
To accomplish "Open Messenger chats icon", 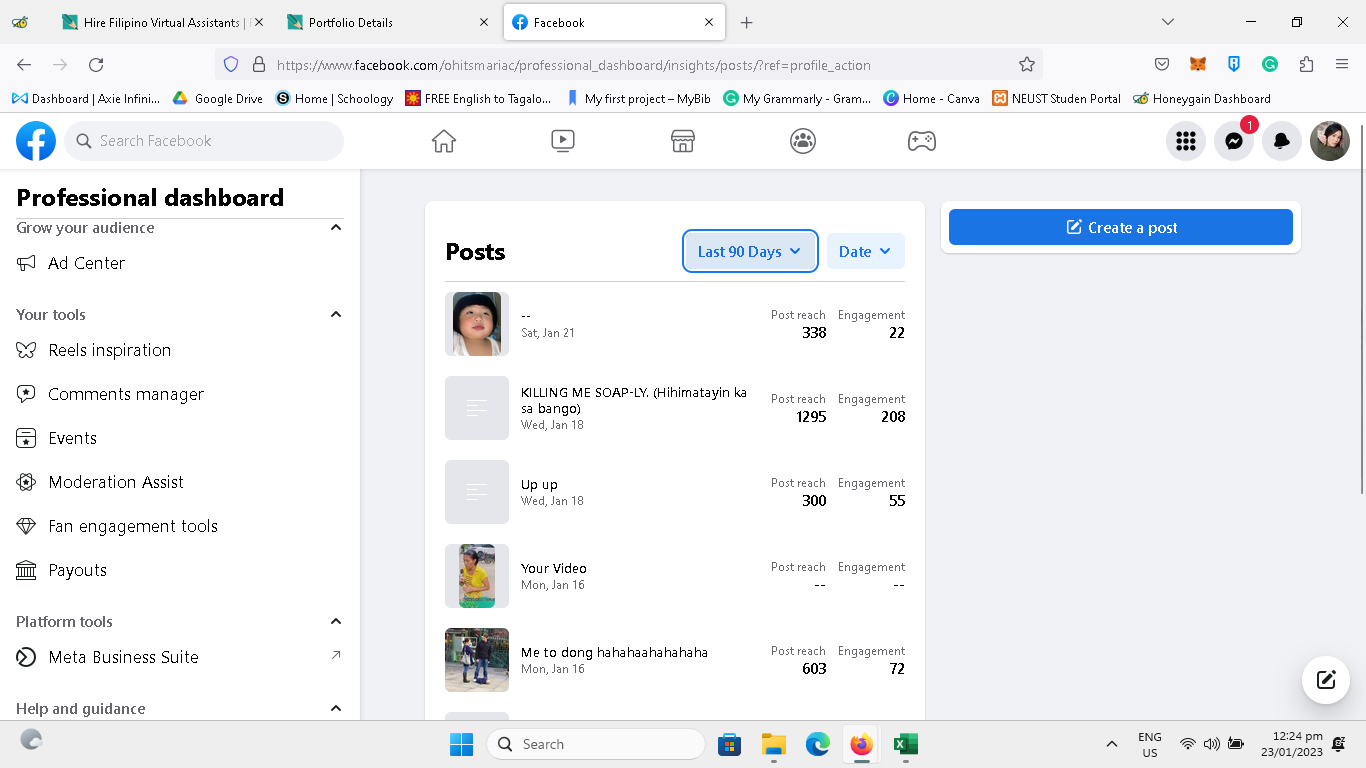I will click(x=1234, y=141).
